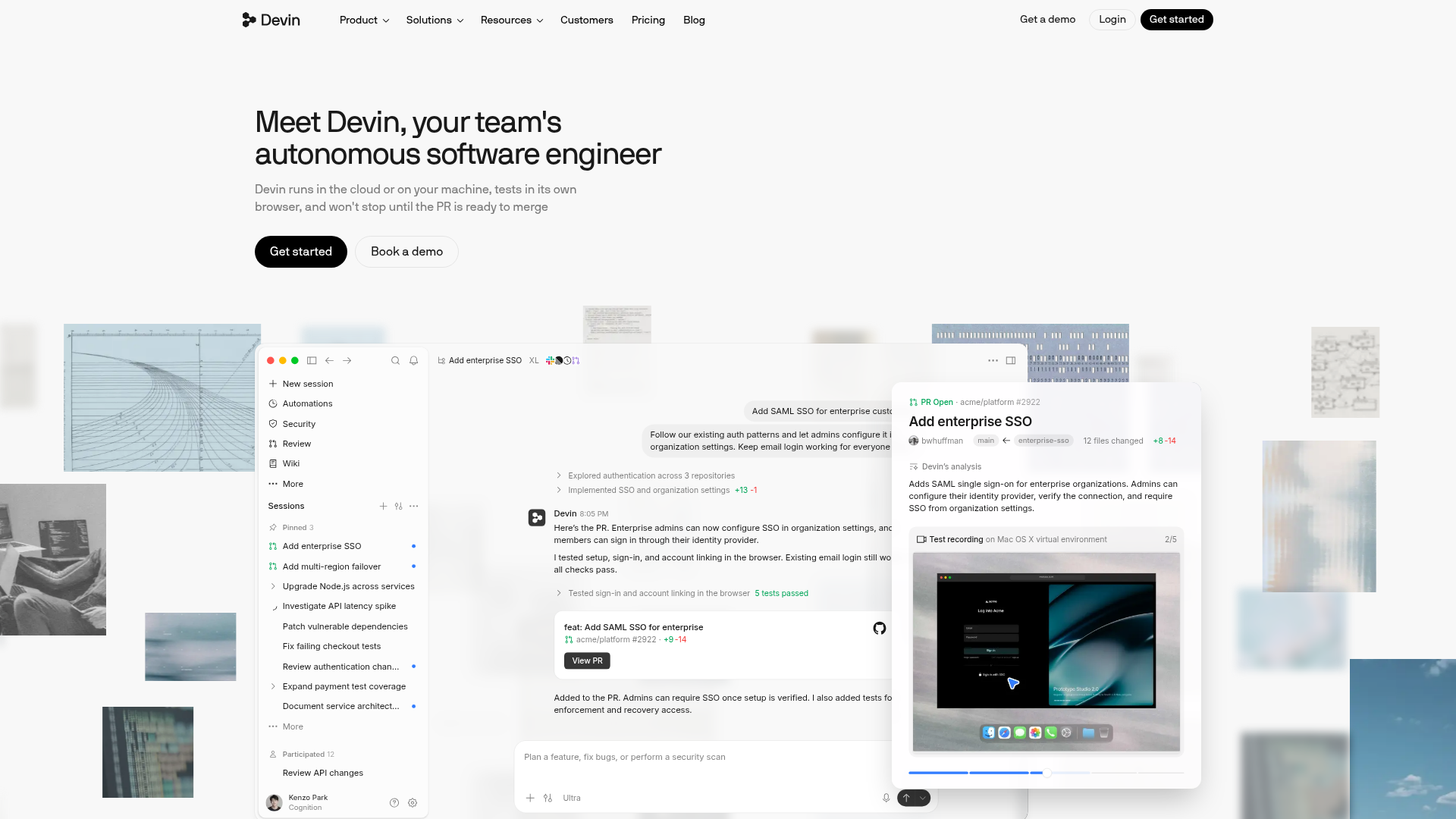Click the GitHub icon on PR card
Screen dimensions: 1456x819
[880, 629]
